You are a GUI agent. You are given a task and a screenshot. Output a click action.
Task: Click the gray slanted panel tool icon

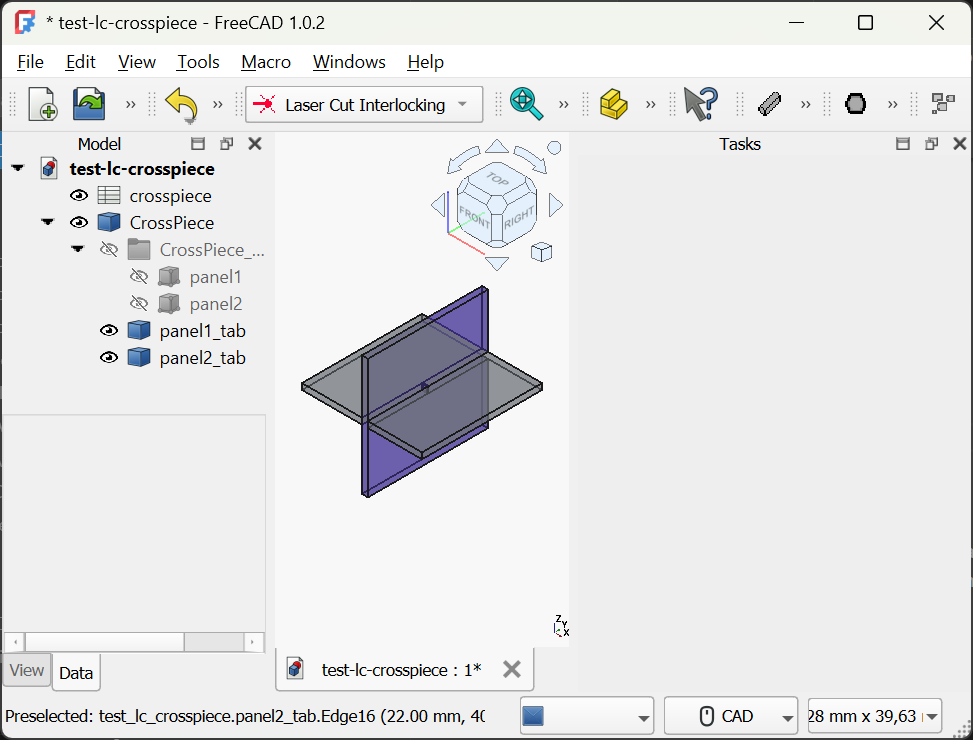tap(769, 104)
